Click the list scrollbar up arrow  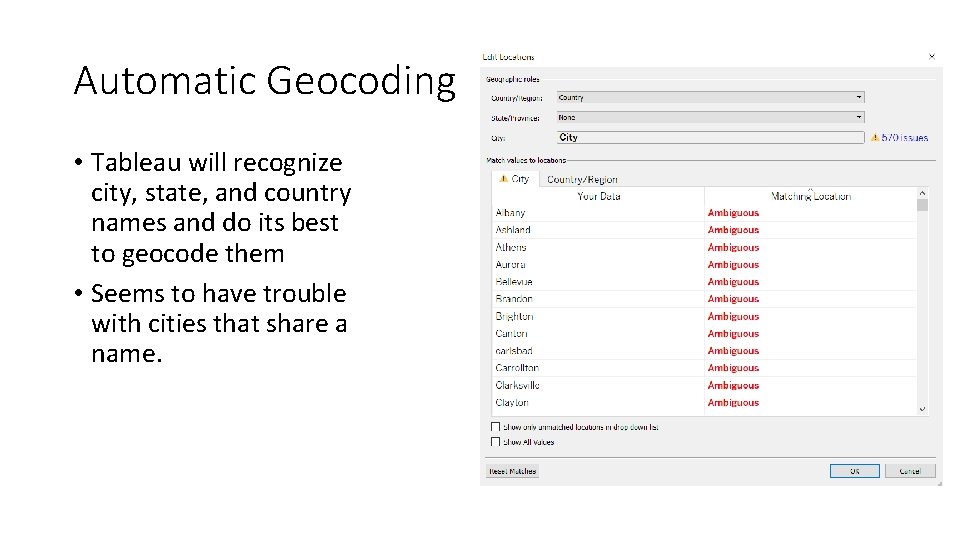922,193
